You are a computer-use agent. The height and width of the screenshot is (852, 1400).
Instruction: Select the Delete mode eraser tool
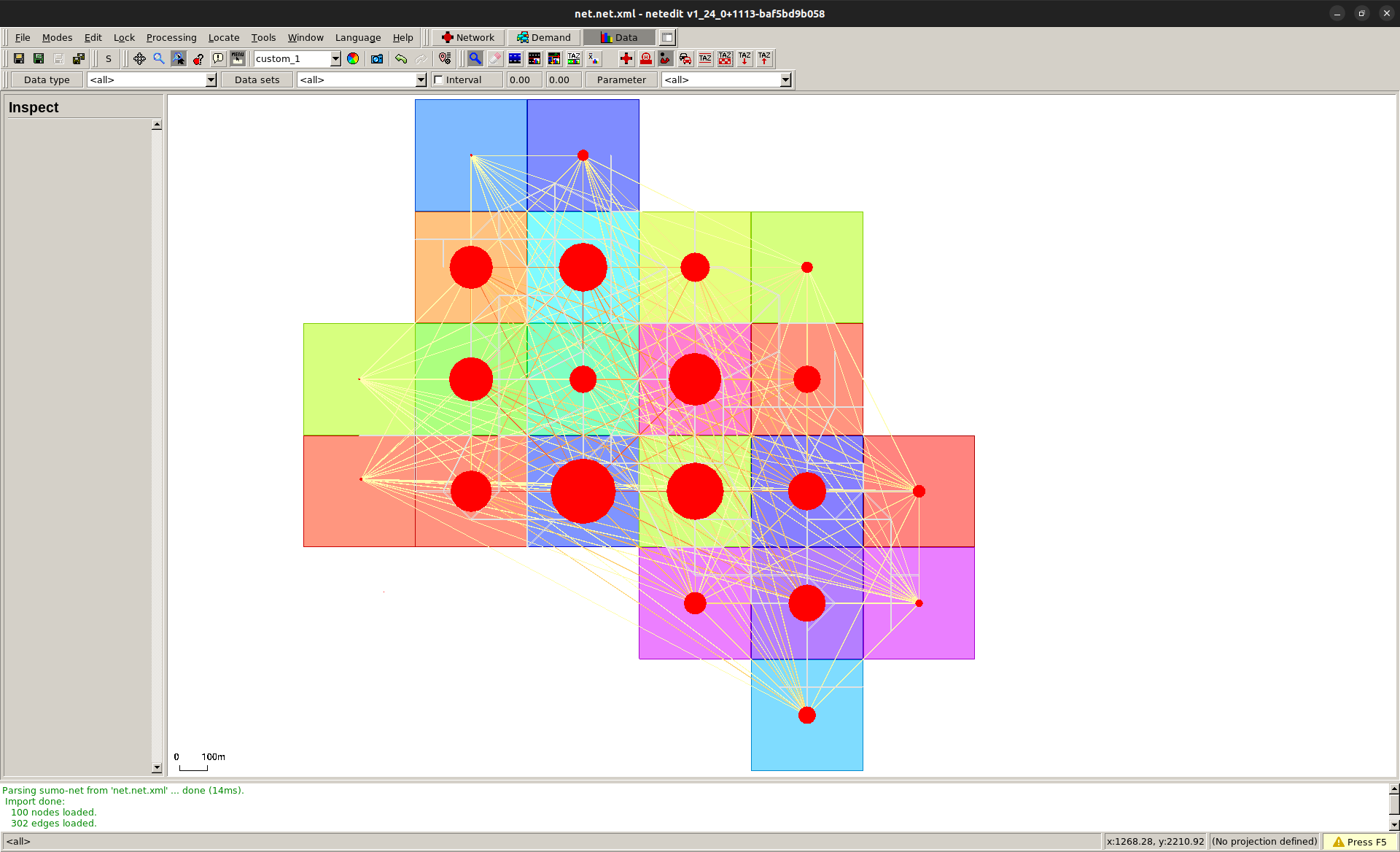(496, 58)
